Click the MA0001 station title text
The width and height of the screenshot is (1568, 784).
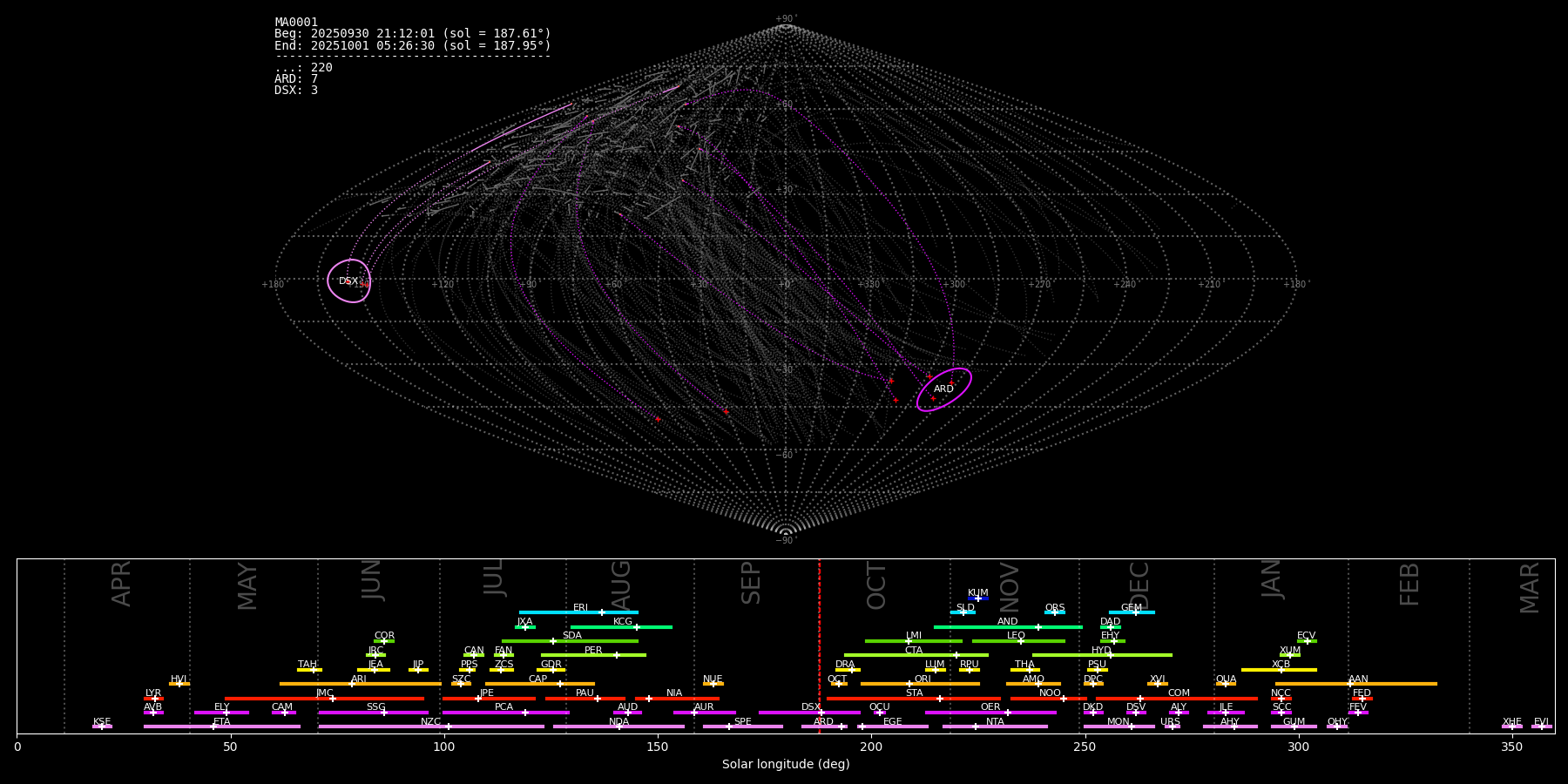coord(296,23)
